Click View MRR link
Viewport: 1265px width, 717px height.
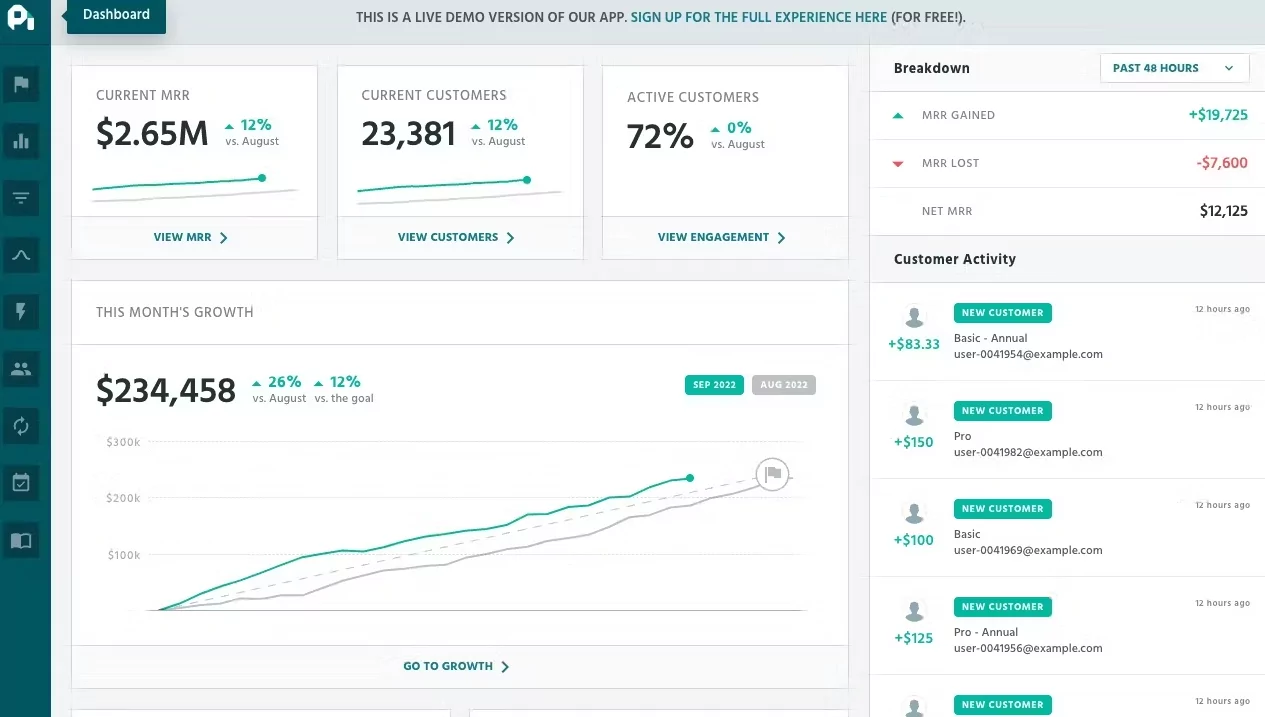pyautogui.click(x=192, y=238)
